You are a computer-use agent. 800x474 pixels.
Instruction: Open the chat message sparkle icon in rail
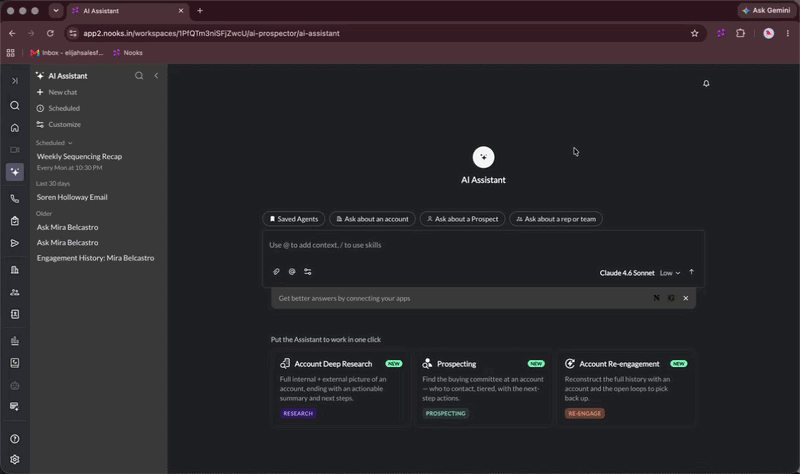click(x=15, y=407)
